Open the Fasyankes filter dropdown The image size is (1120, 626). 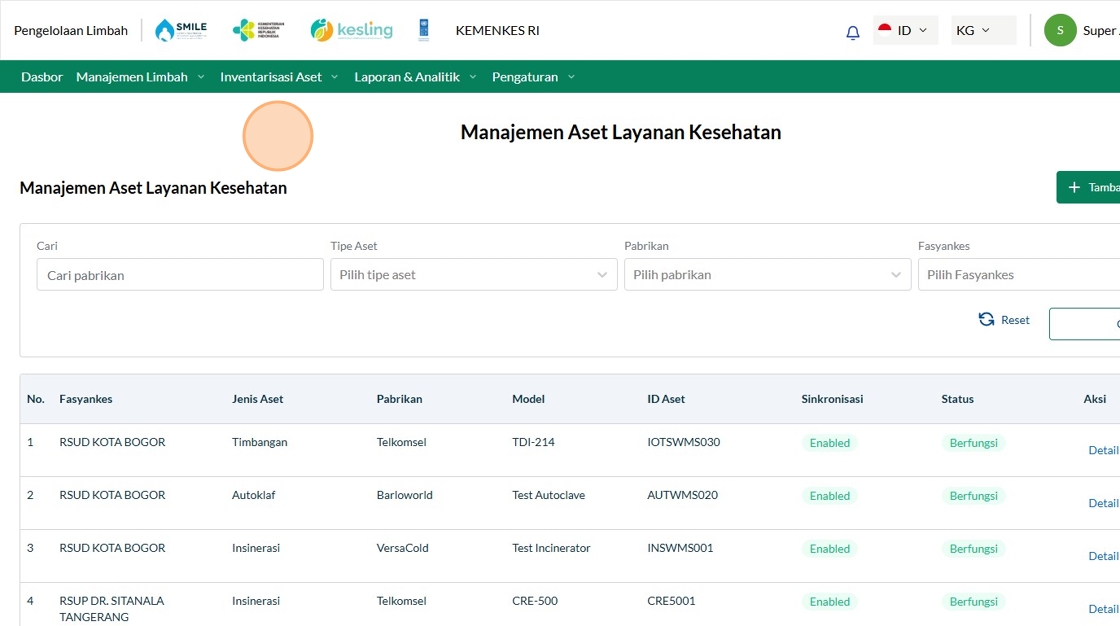pos(1018,275)
